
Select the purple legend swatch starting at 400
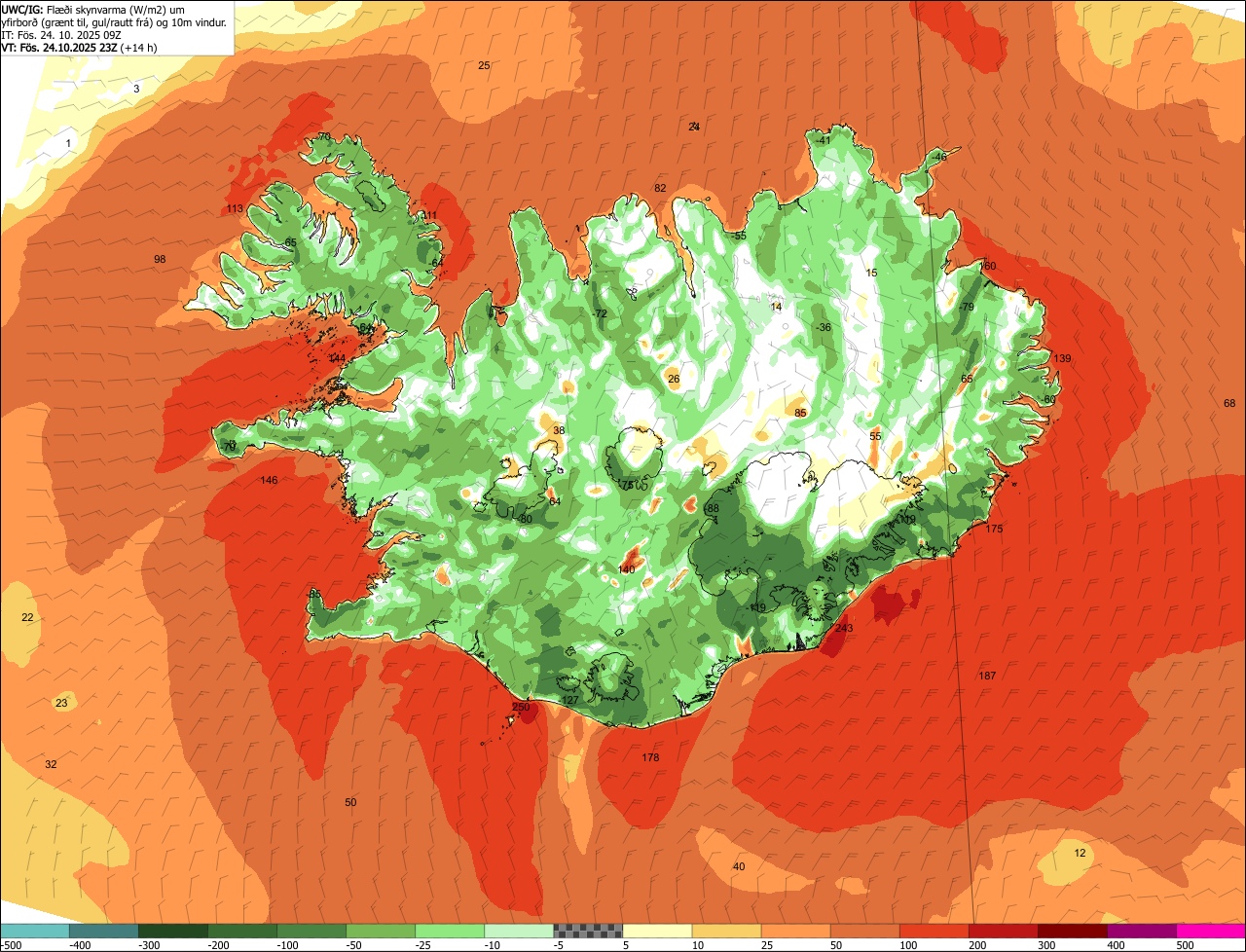pyautogui.click(x=1142, y=931)
